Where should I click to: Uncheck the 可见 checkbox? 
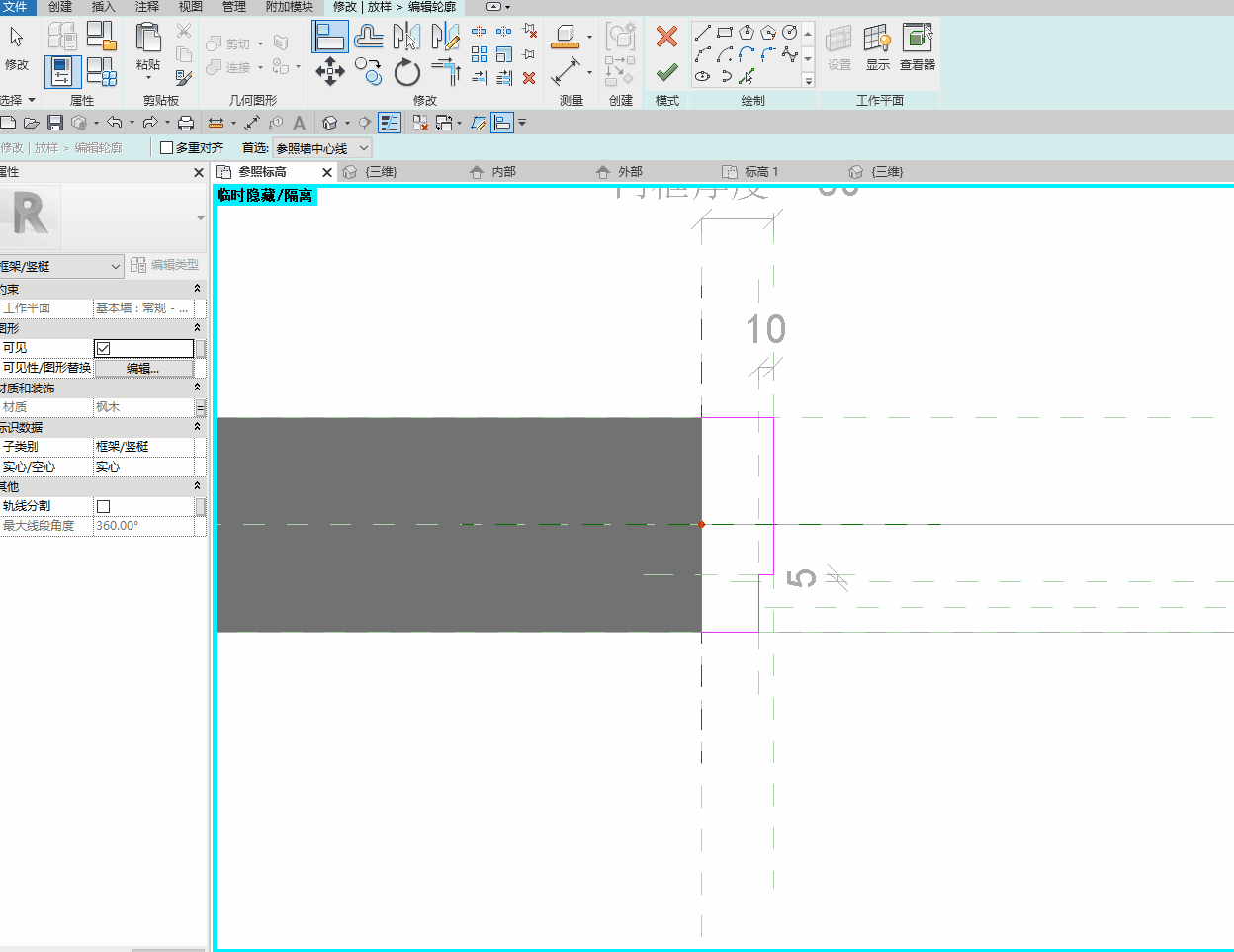coord(104,348)
